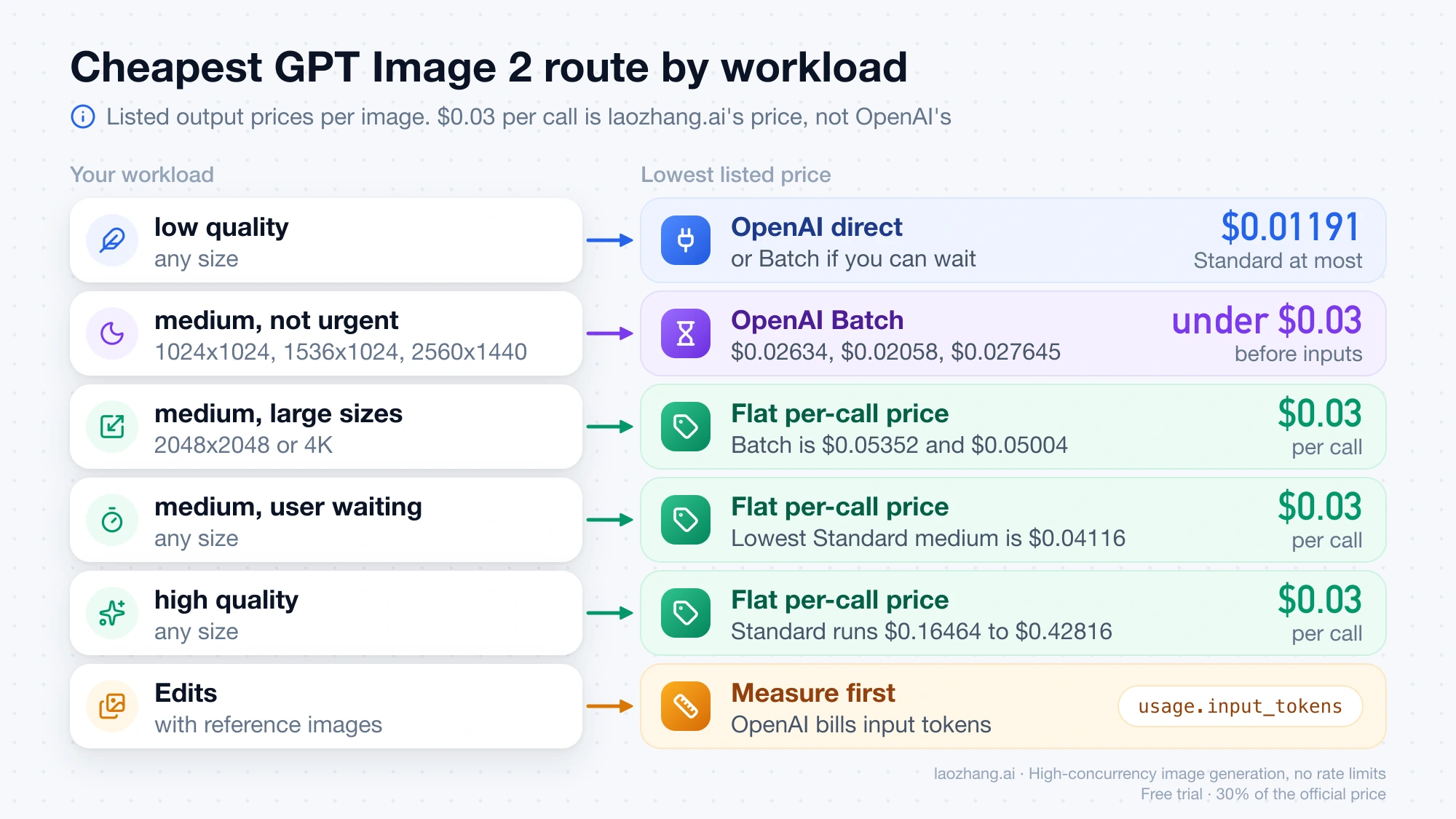1456x819 pixels.
Task: Click the stopwatch icon beside medium, user waiting
Action: click(112, 520)
